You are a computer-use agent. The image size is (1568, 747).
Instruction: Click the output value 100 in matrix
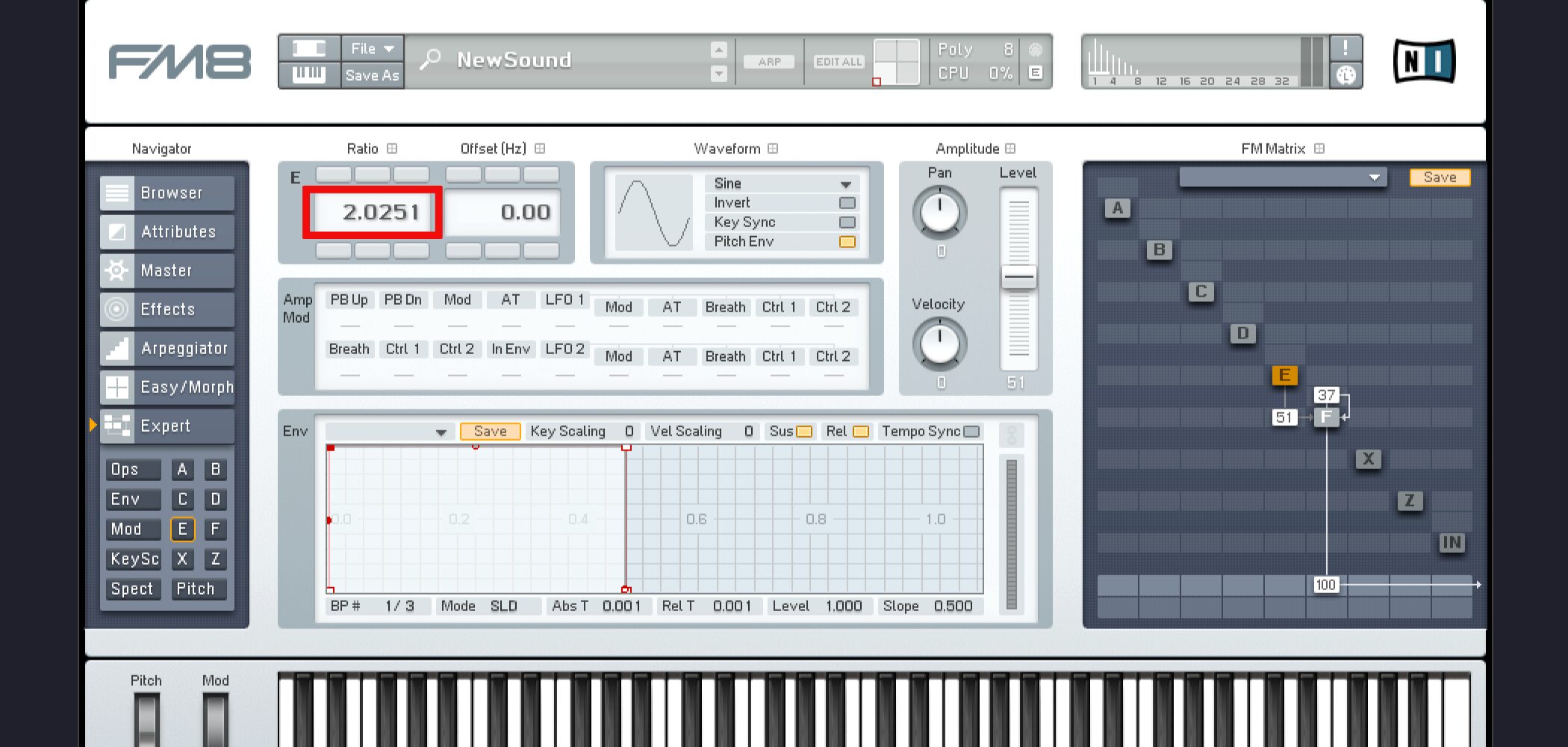tap(1326, 584)
